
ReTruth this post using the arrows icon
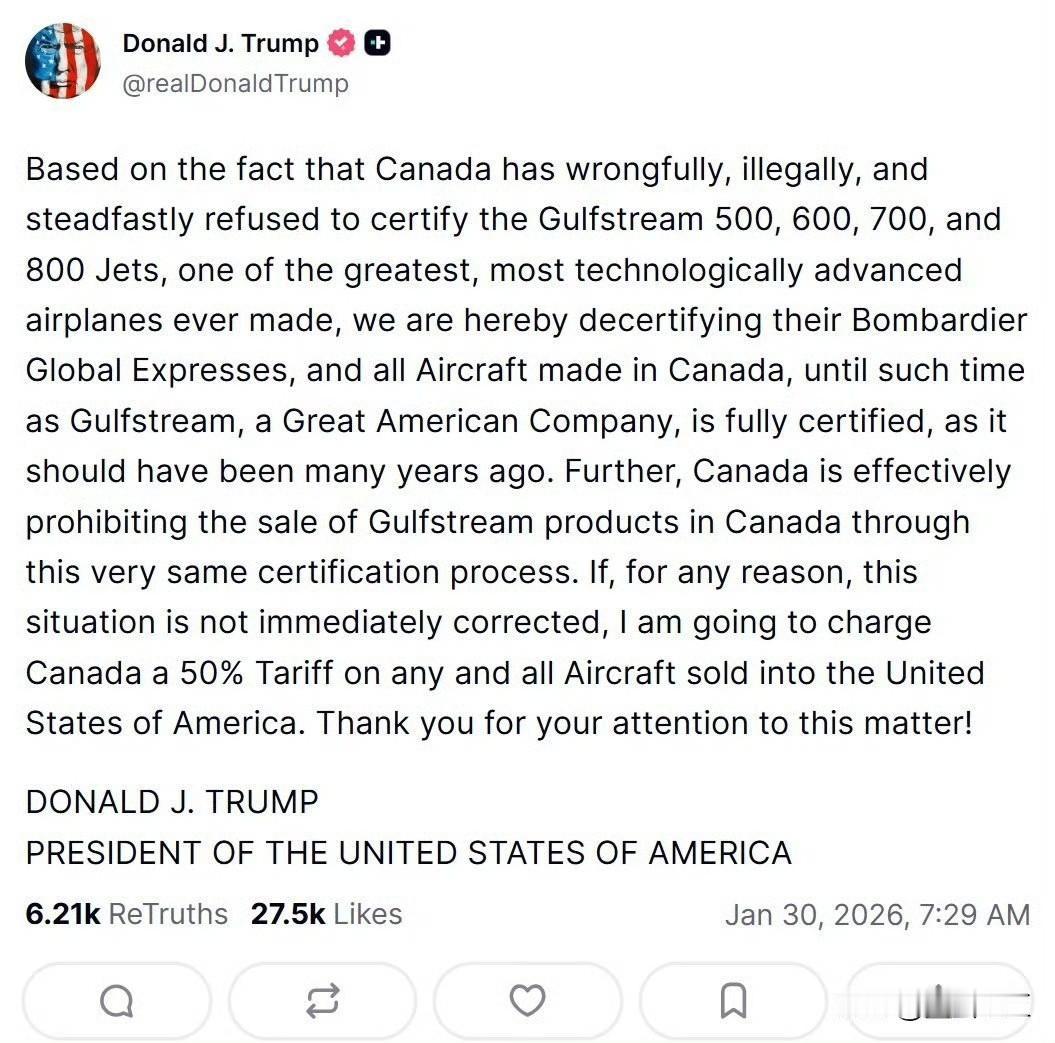click(322, 999)
